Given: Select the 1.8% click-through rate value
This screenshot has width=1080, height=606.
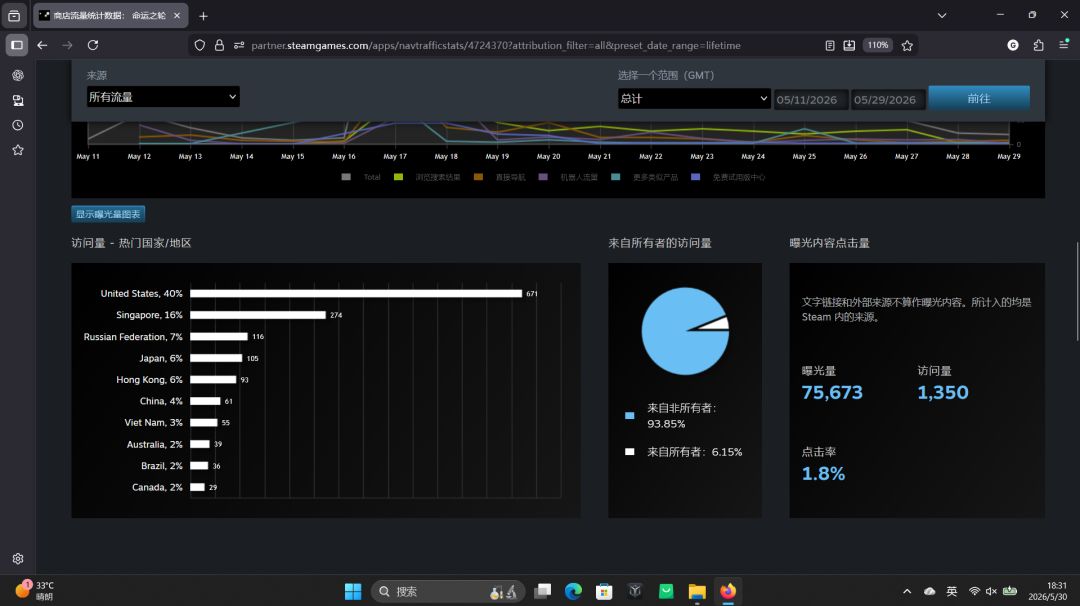Looking at the screenshot, I should pos(823,474).
